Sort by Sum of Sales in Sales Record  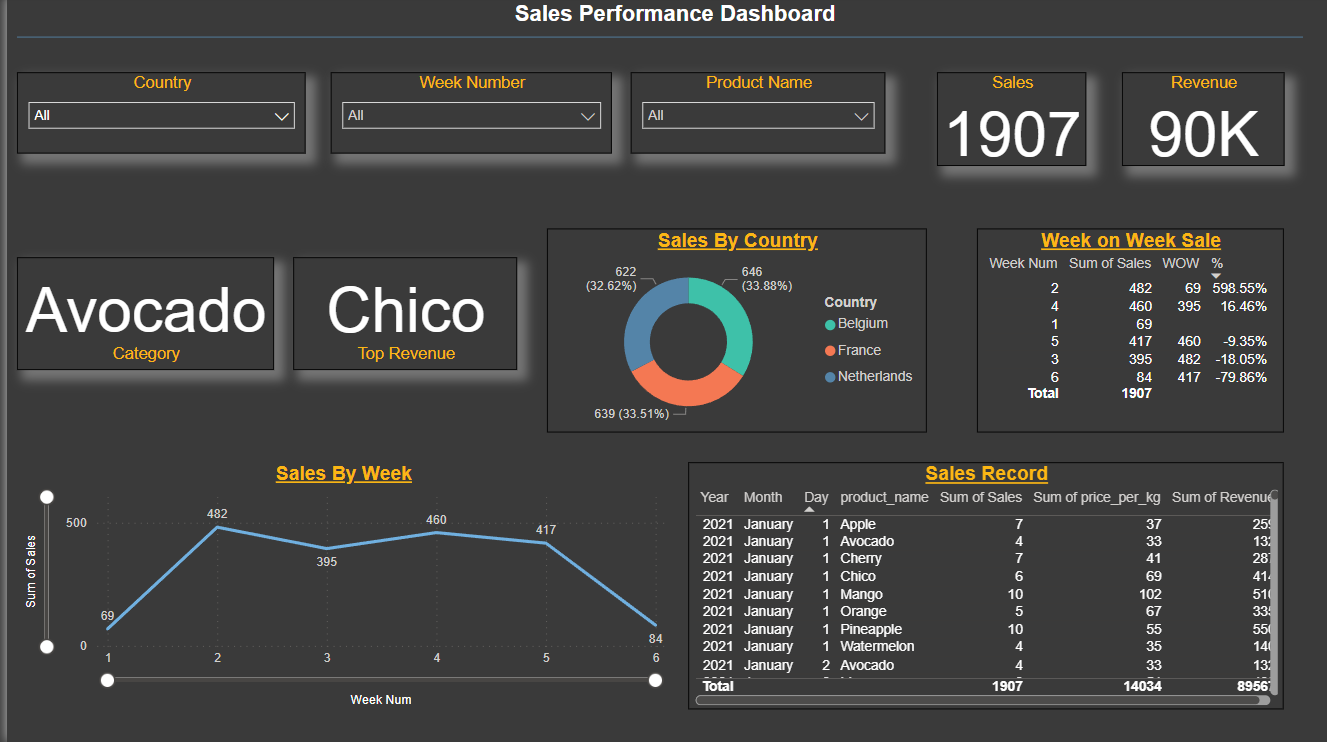click(x=980, y=497)
